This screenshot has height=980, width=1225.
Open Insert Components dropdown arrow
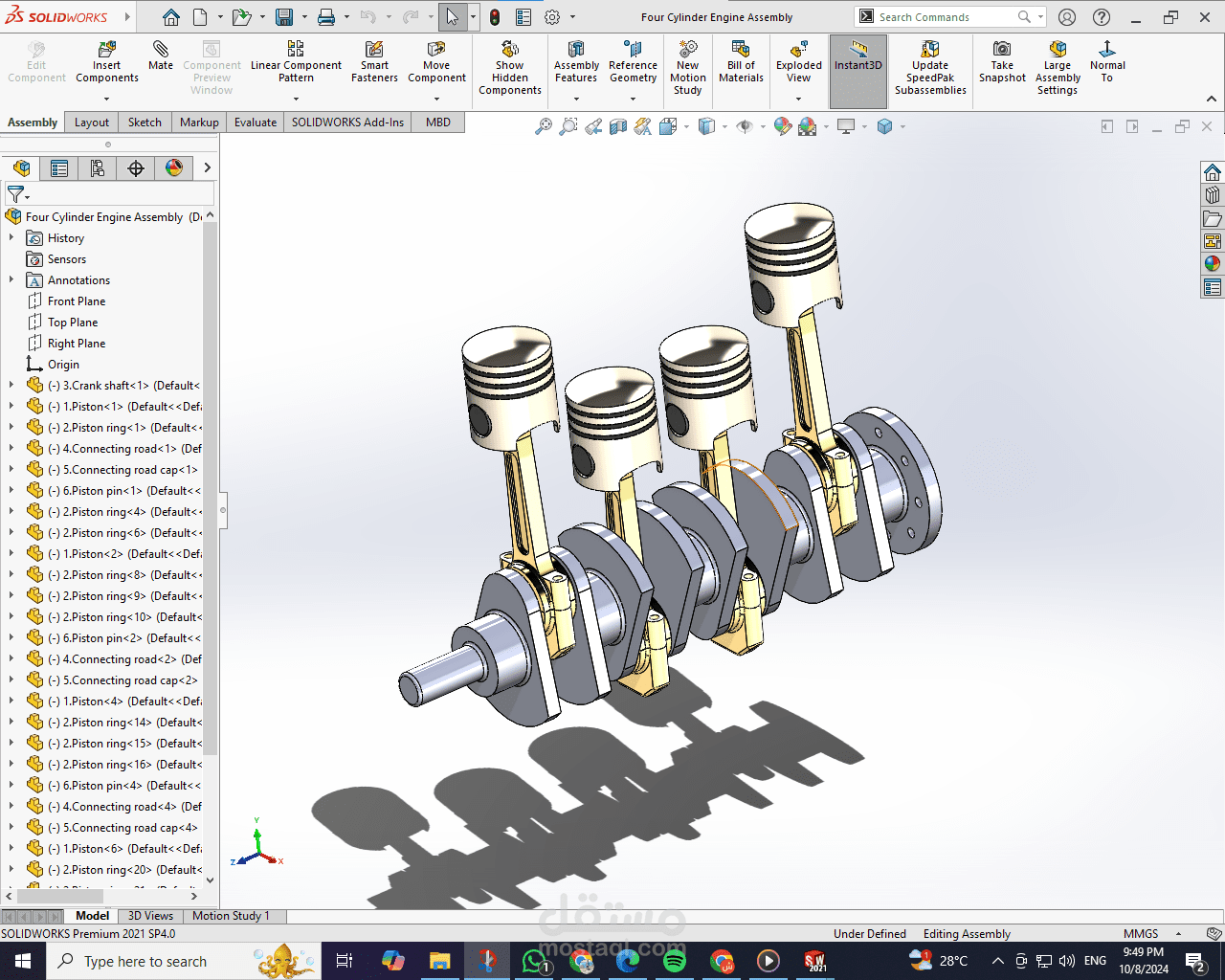[x=107, y=99]
